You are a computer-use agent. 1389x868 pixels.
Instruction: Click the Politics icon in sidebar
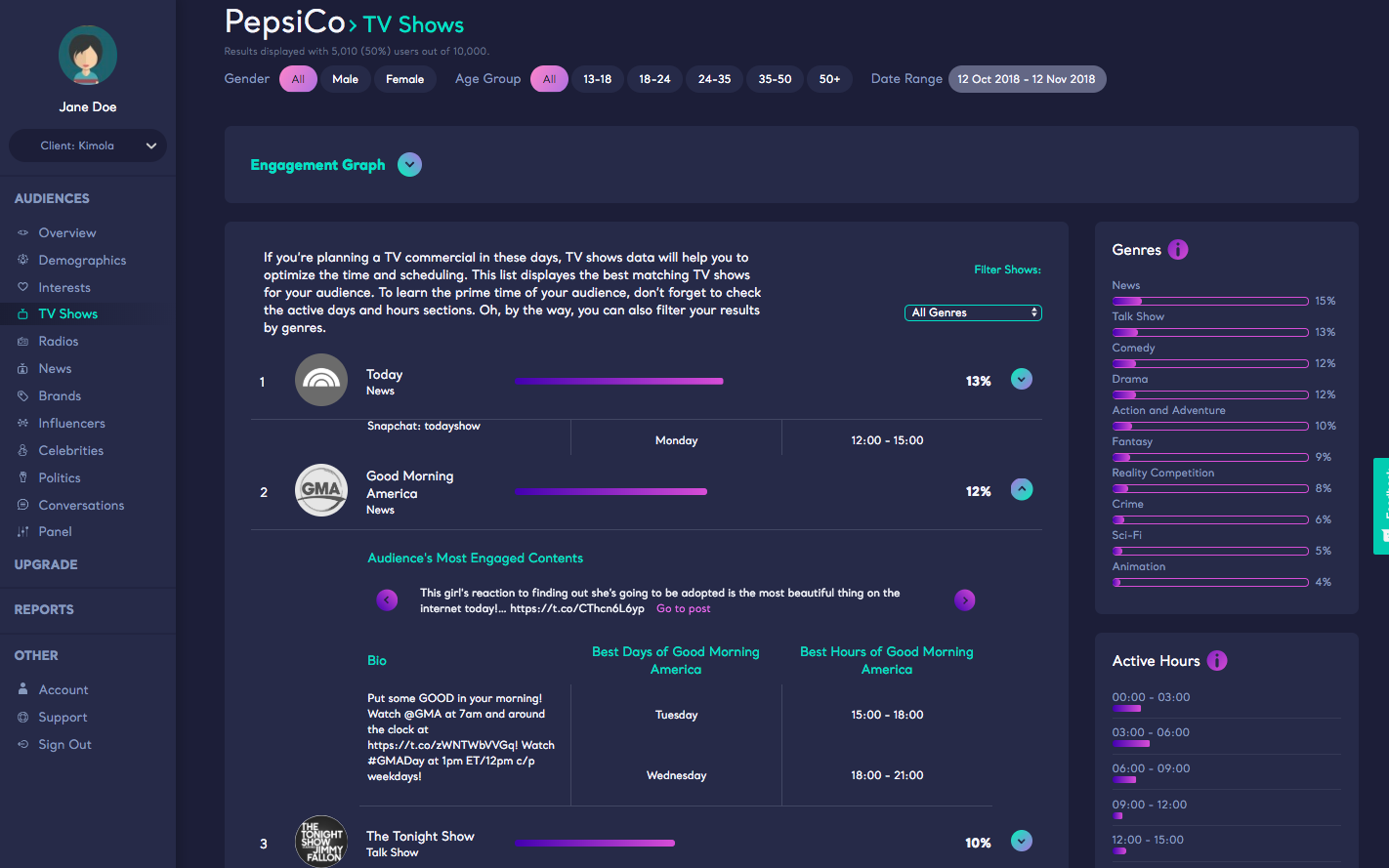click(23, 478)
